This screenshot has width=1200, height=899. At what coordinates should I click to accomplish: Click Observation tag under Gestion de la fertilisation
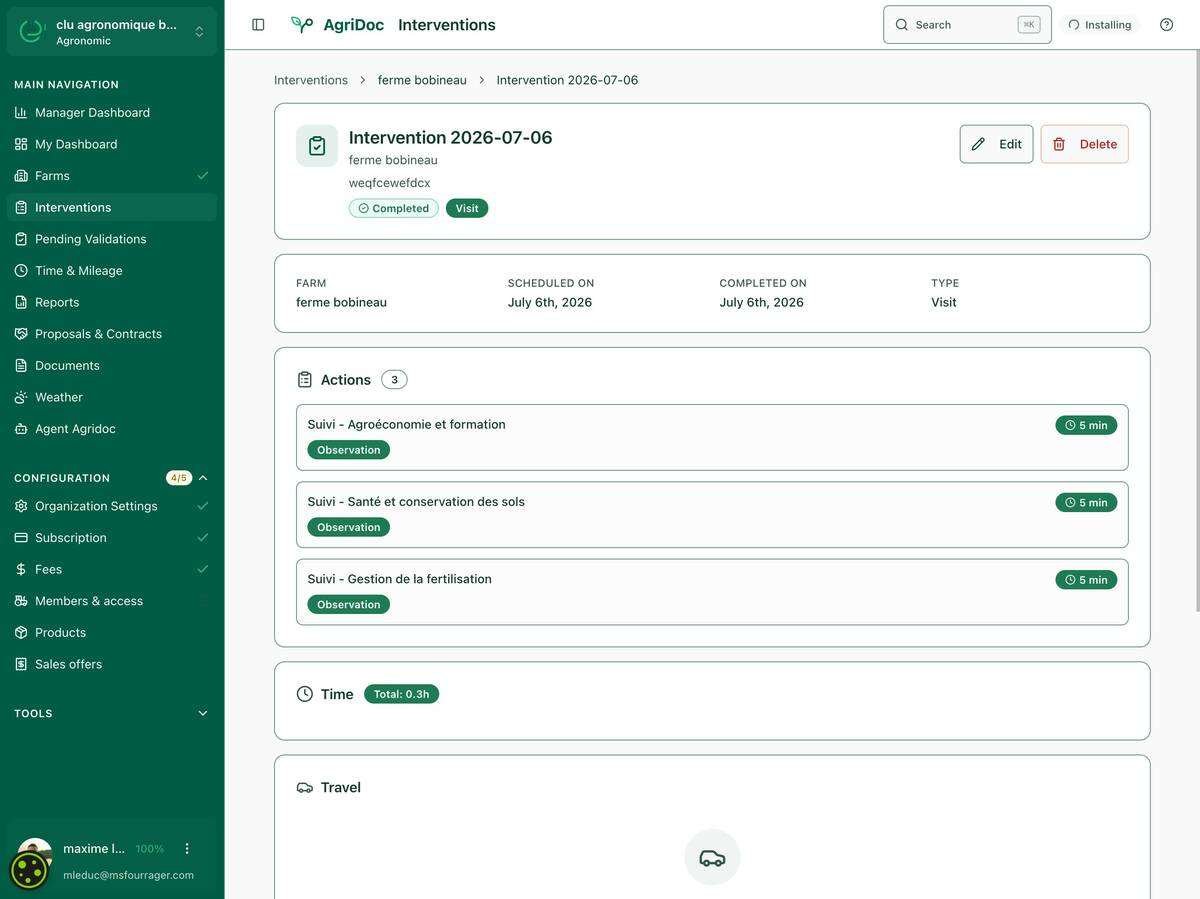pyautogui.click(x=348, y=604)
